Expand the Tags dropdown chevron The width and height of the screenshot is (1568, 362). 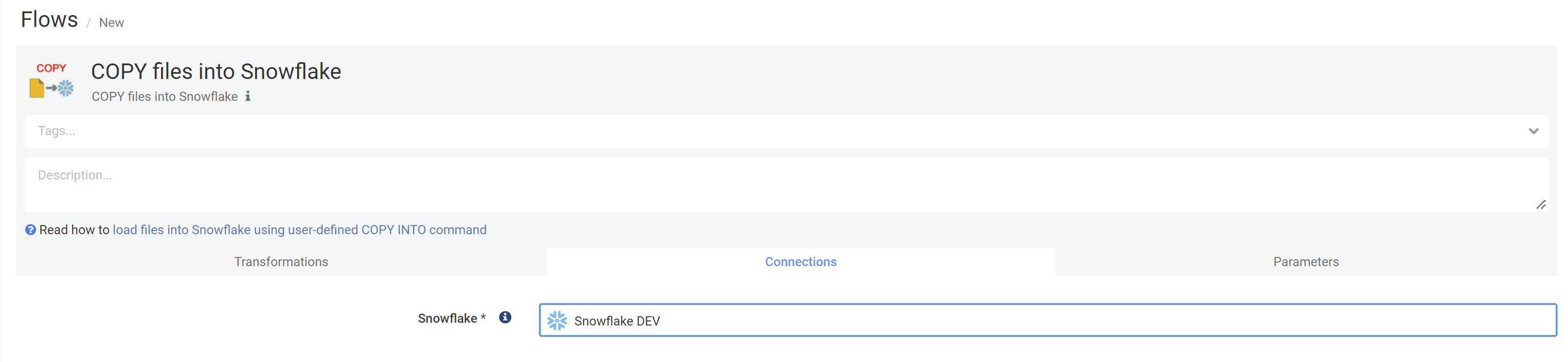pos(1533,131)
